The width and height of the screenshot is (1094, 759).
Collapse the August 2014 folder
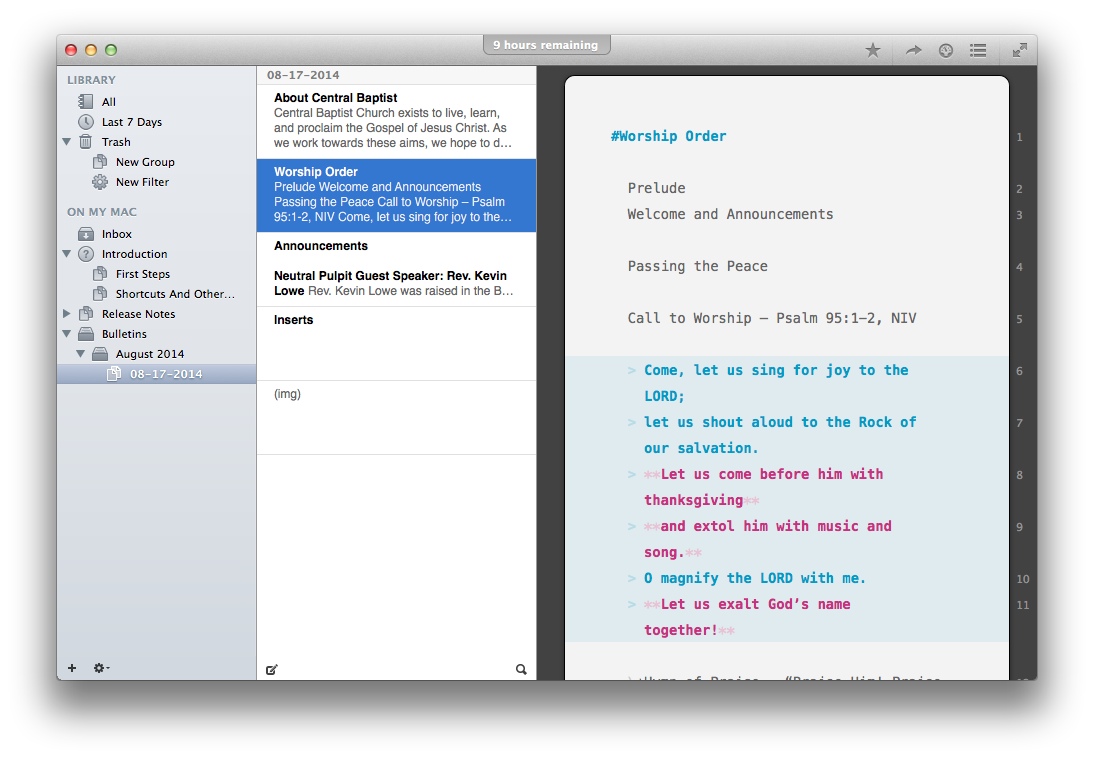click(x=80, y=354)
